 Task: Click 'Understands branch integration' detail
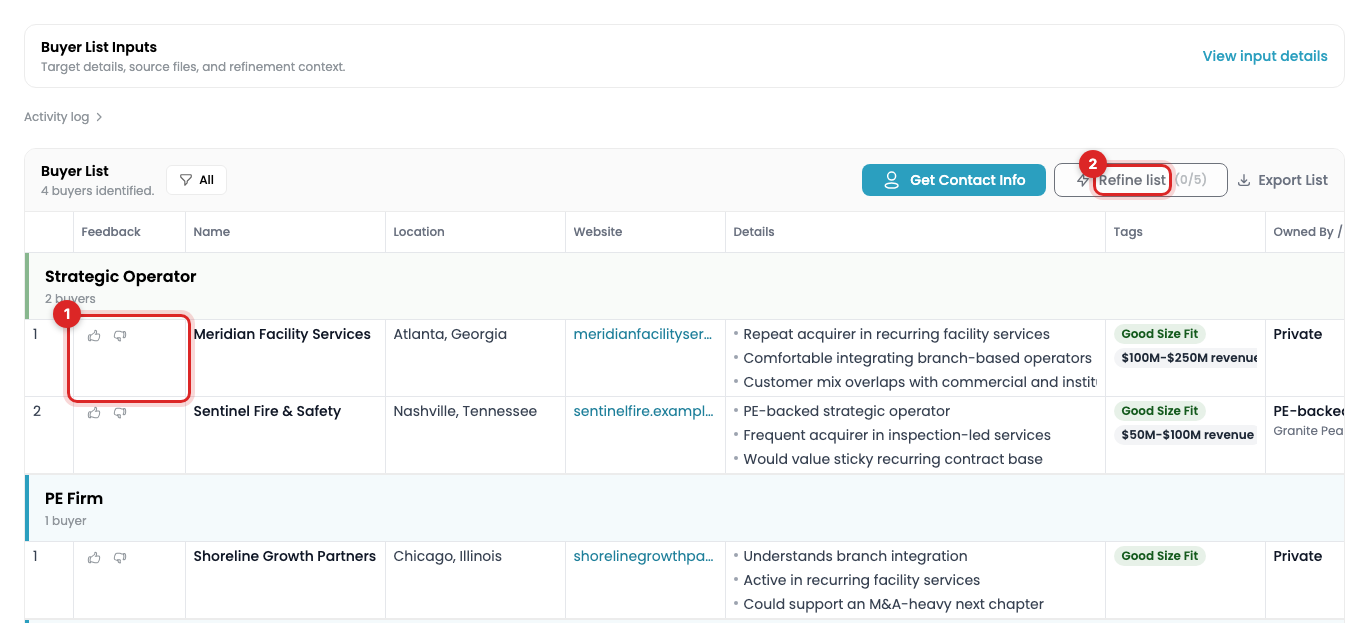[855, 556]
